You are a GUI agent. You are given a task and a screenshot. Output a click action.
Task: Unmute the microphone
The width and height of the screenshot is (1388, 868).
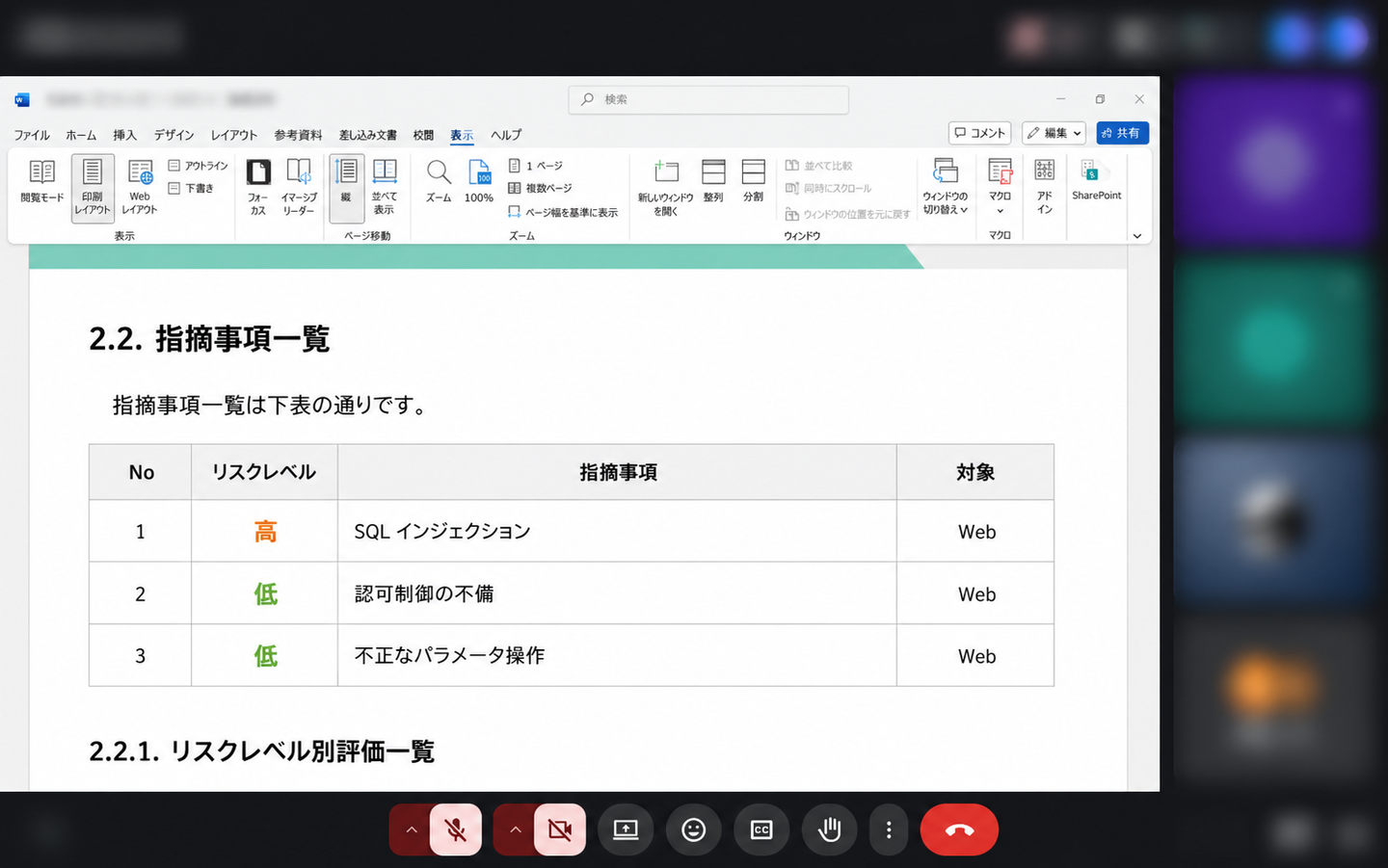point(456,829)
